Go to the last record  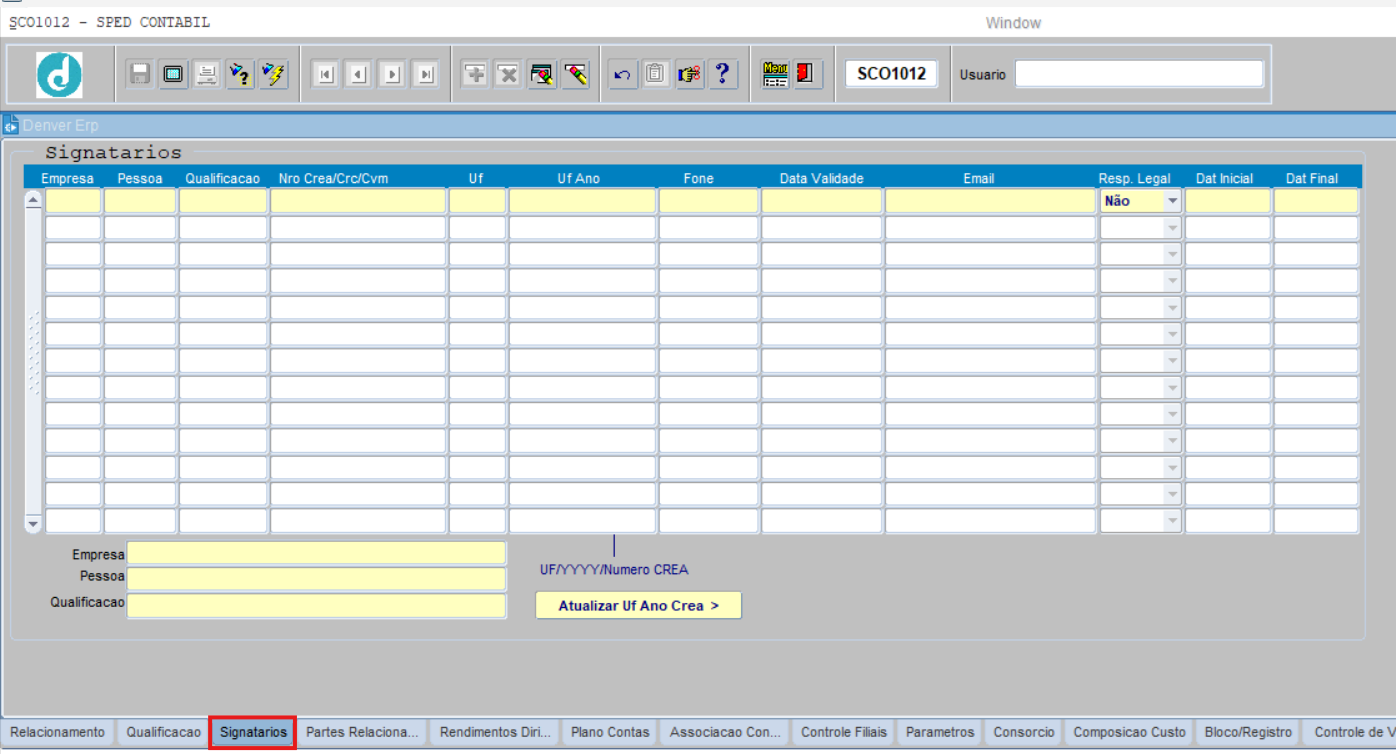[426, 74]
